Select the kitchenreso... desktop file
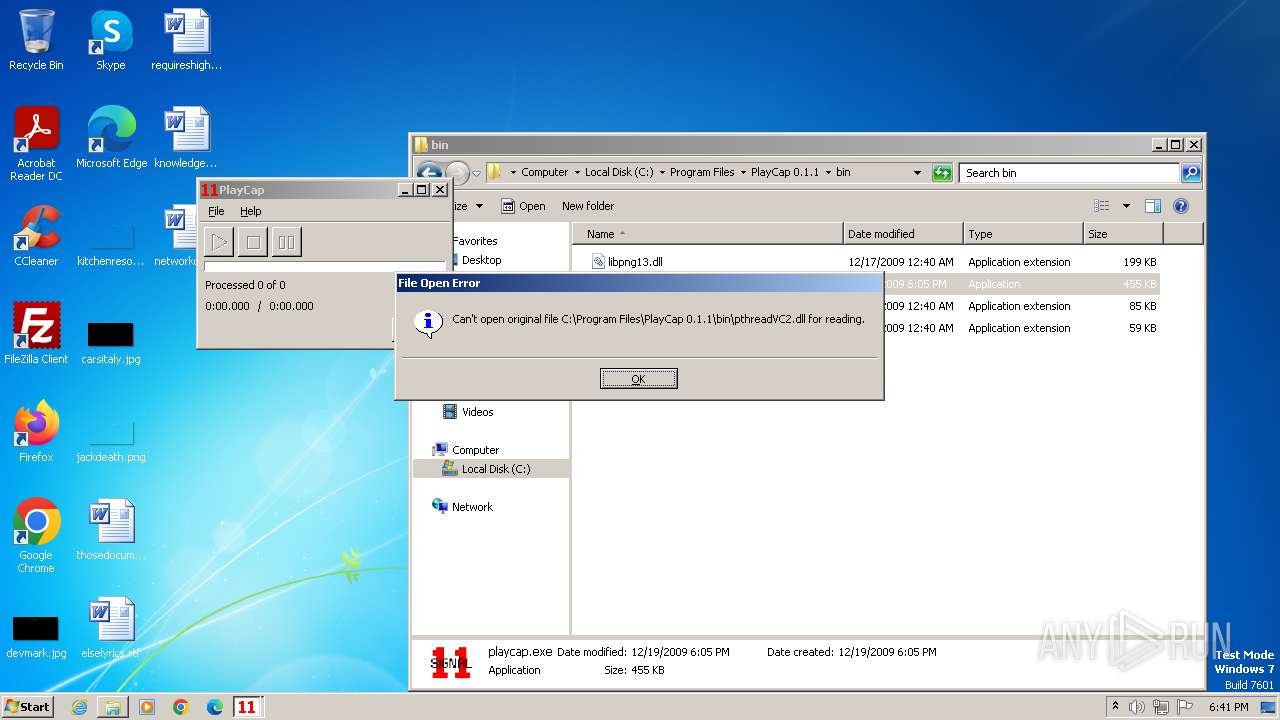Image resolution: width=1280 pixels, height=720 pixels. (x=111, y=243)
